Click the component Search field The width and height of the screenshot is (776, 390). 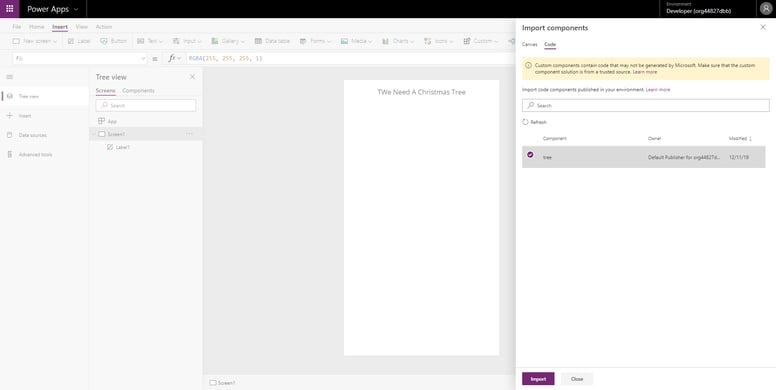[x=645, y=105]
